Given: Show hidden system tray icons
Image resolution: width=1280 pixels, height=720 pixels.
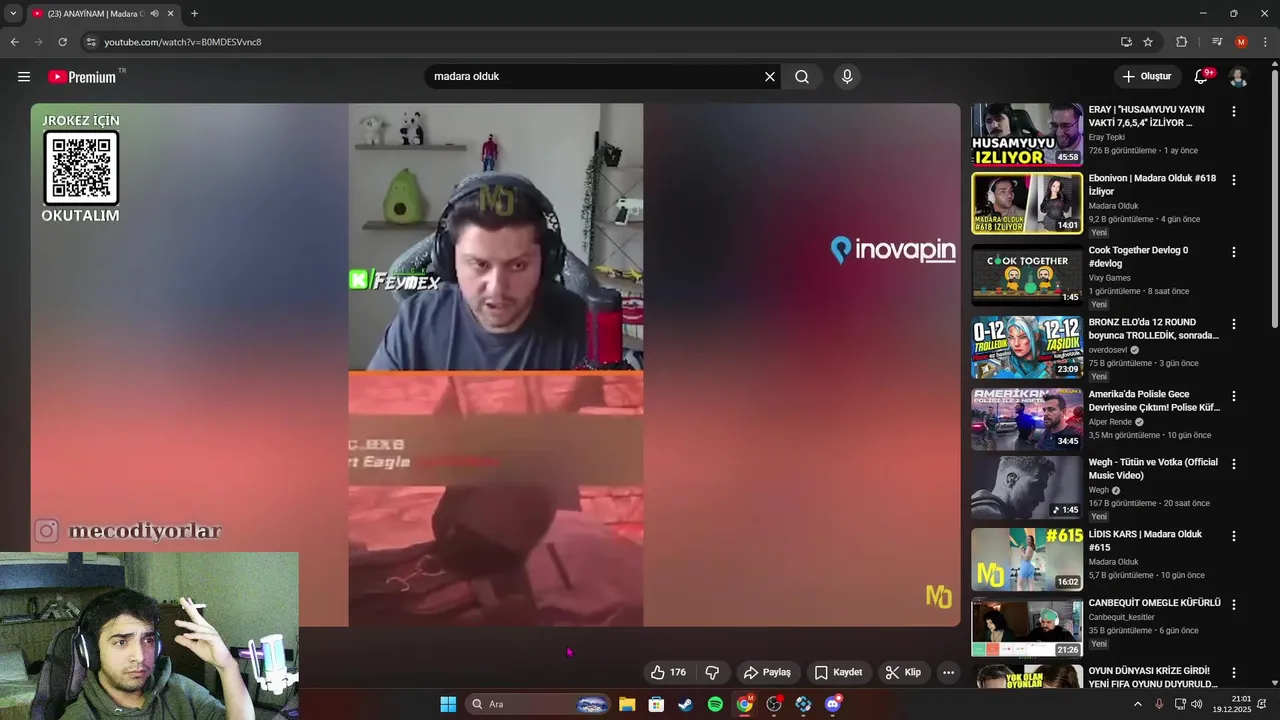Looking at the screenshot, I should 1137,704.
